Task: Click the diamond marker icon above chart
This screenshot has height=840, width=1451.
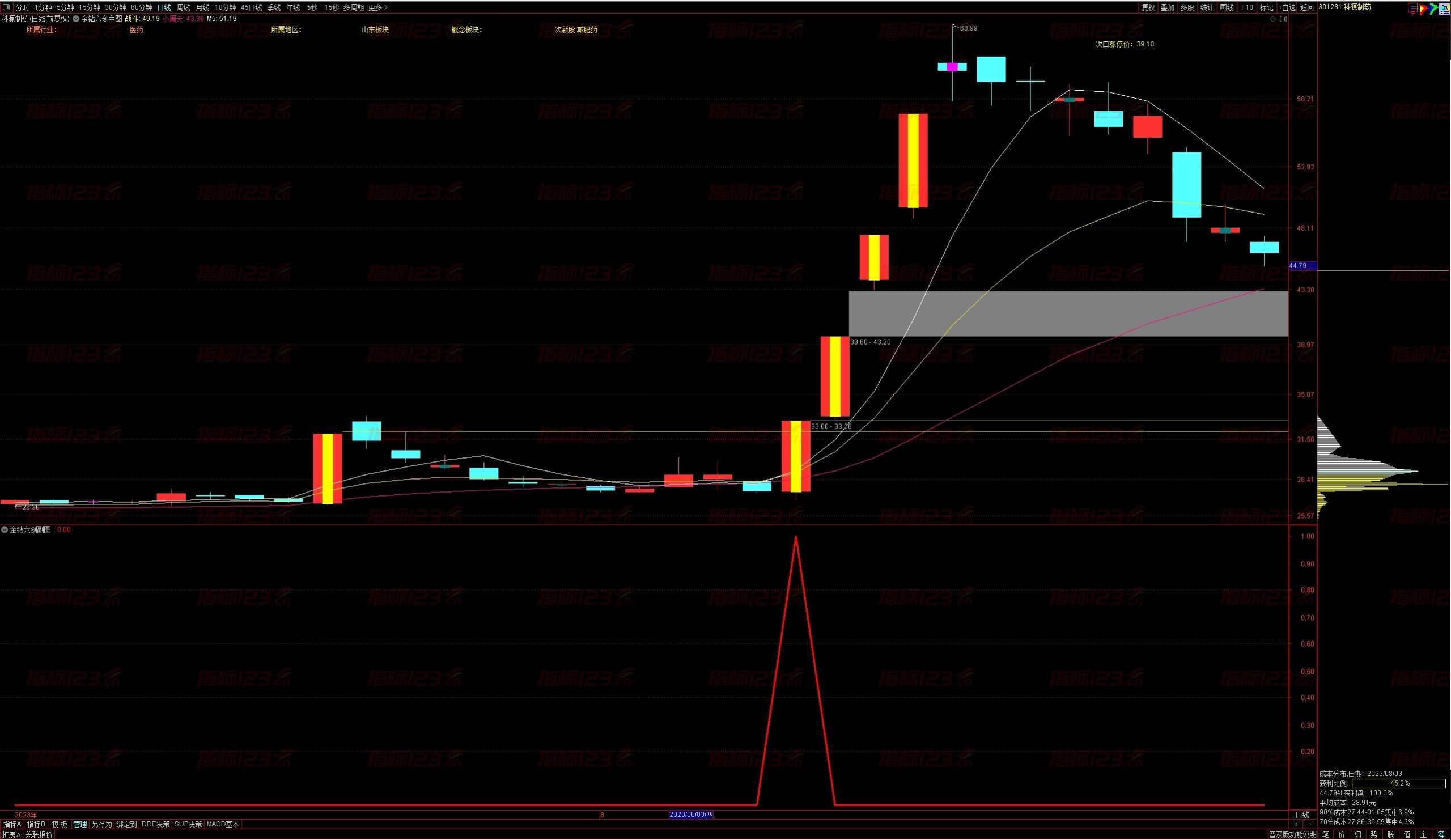Action: pyautogui.click(x=1273, y=19)
